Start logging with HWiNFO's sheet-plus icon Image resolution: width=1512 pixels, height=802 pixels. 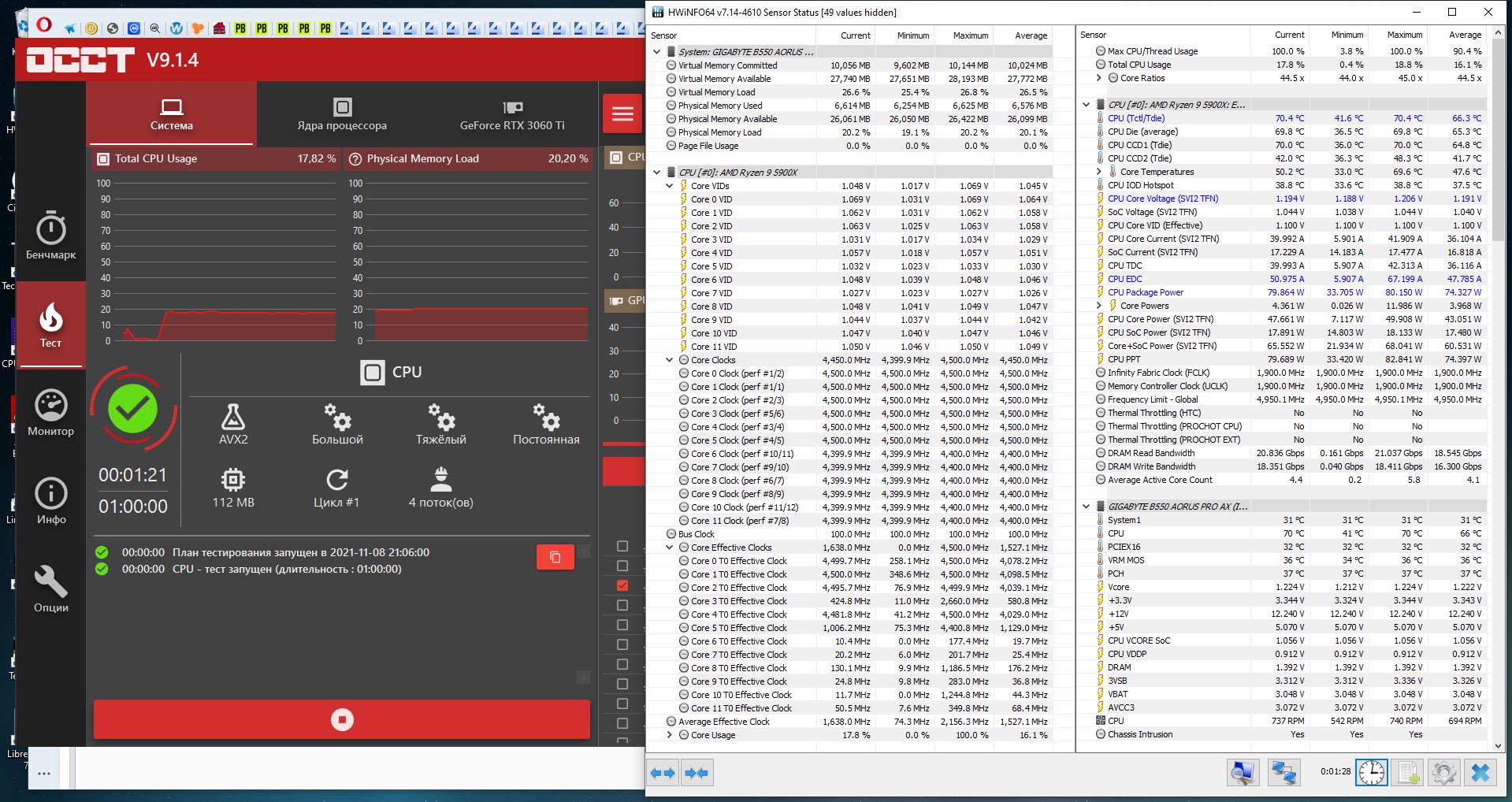[x=1409, y=772]
